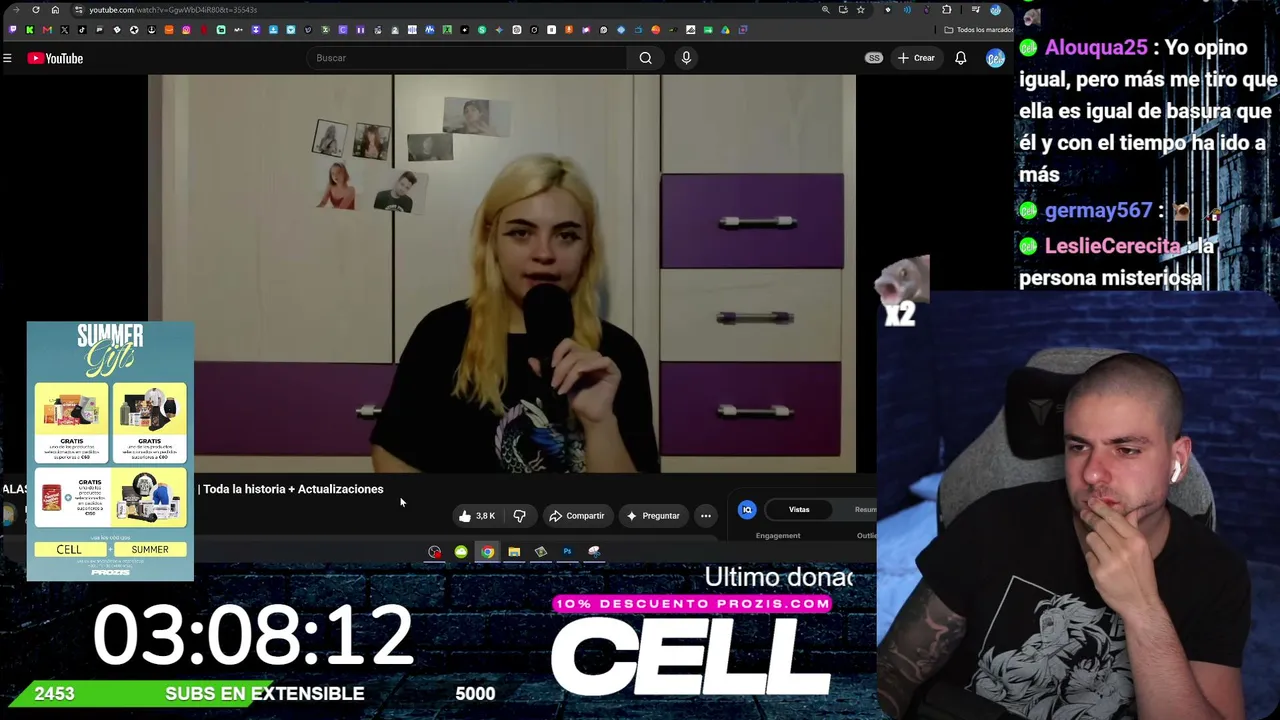The image size is (1280, 720).
Task: Open Chrome from the taskbar
Action: click(x=487, y=551)
